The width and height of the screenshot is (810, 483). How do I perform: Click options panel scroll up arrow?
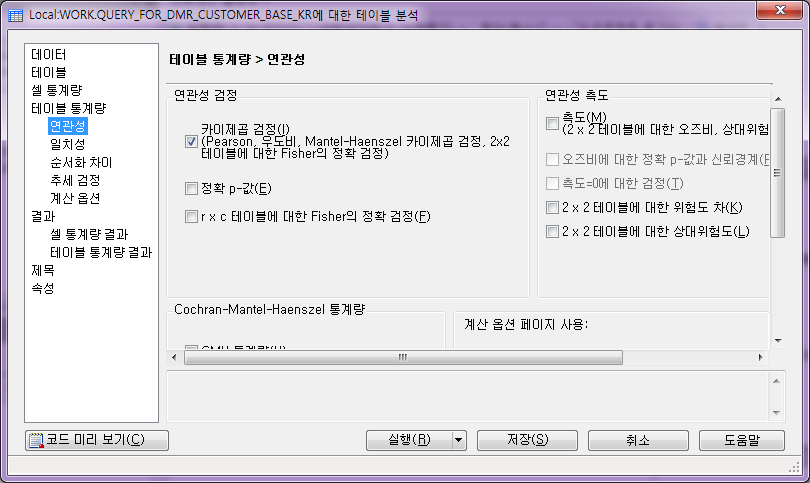coord(778,99)
